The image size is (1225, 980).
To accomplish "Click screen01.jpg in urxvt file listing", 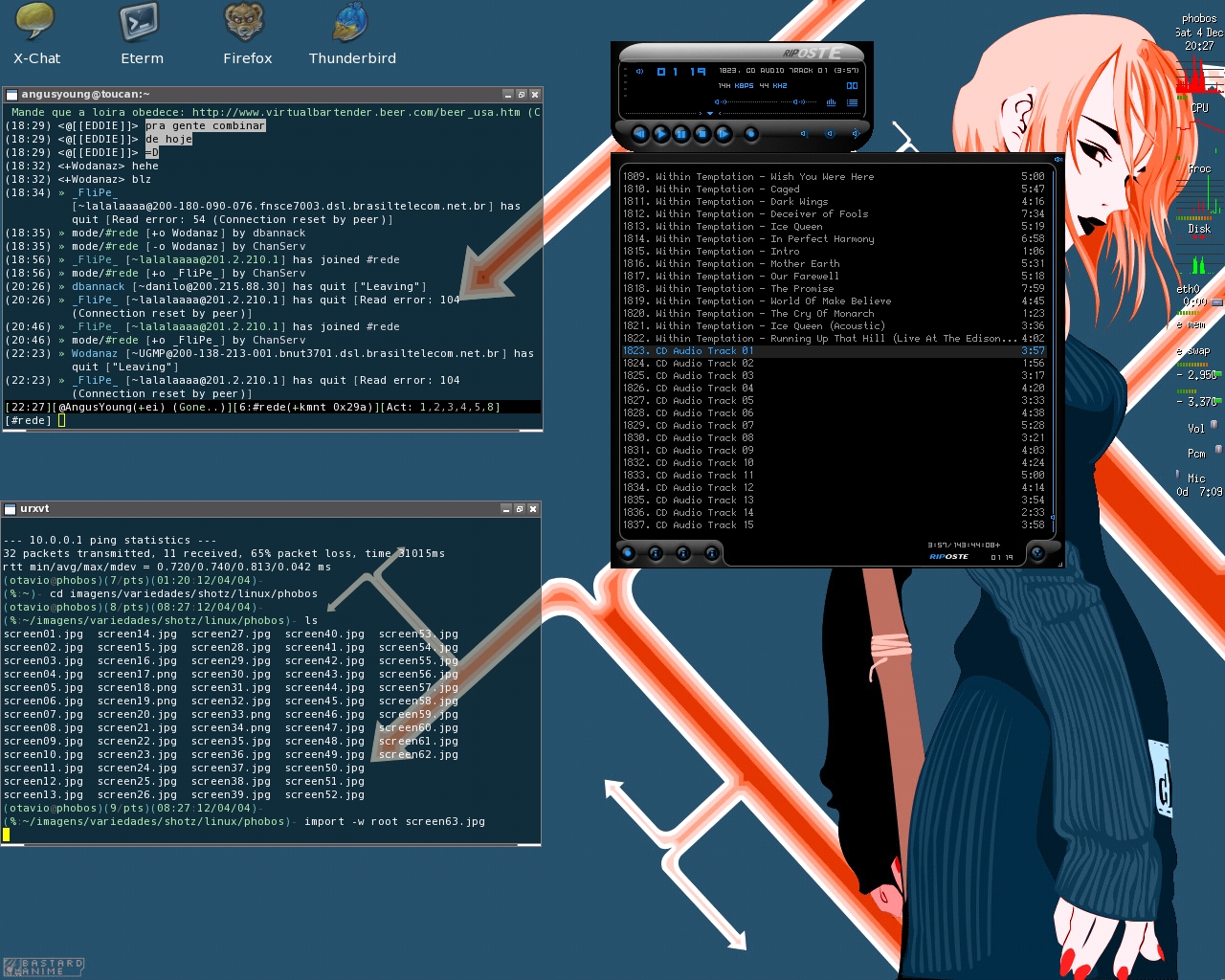I will (43, 635).
